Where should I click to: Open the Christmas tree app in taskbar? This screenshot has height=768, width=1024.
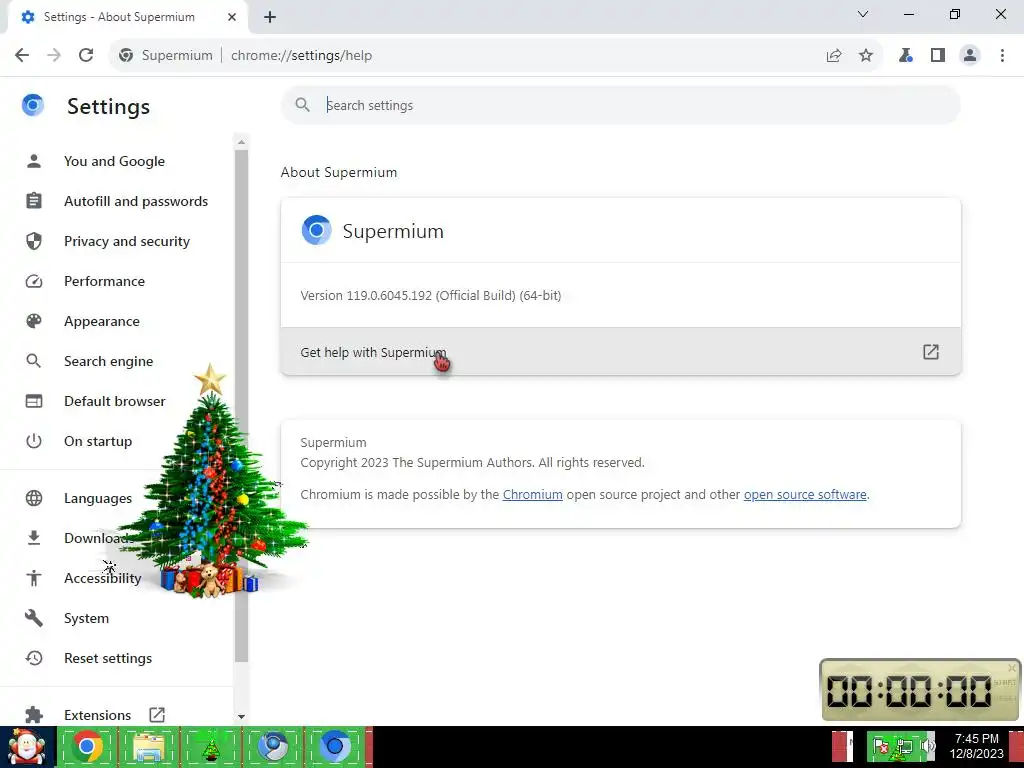click(211, 747)
